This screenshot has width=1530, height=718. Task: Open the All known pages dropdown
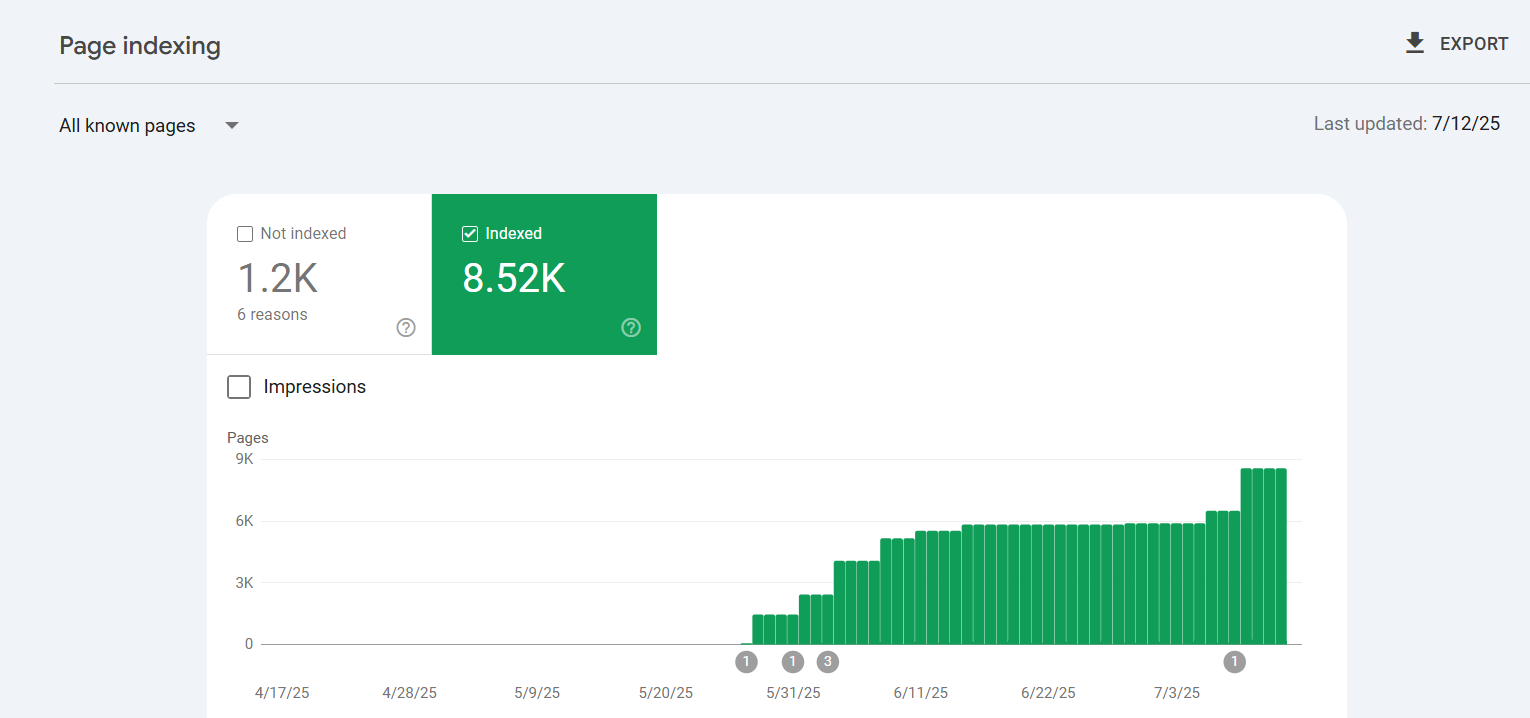[x=127, y=126]
